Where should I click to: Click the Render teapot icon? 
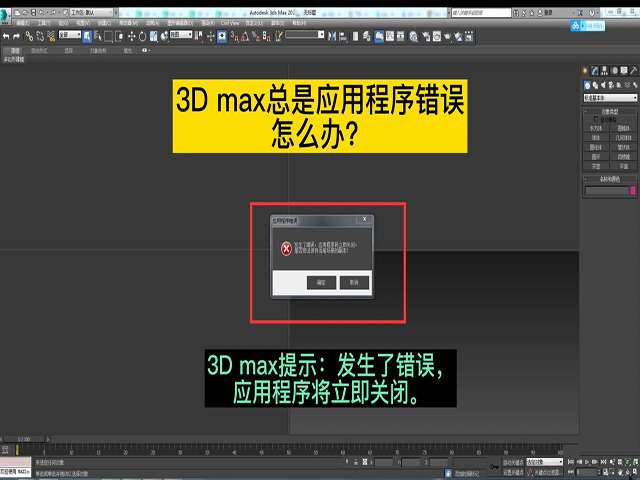pyautogui.click(x=448, y=37)
